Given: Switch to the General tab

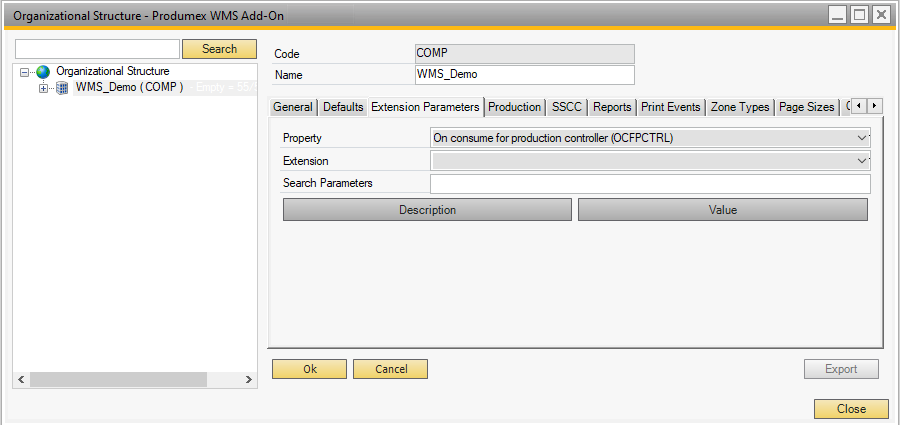Looking at the screenshot, I should [293, 107].
